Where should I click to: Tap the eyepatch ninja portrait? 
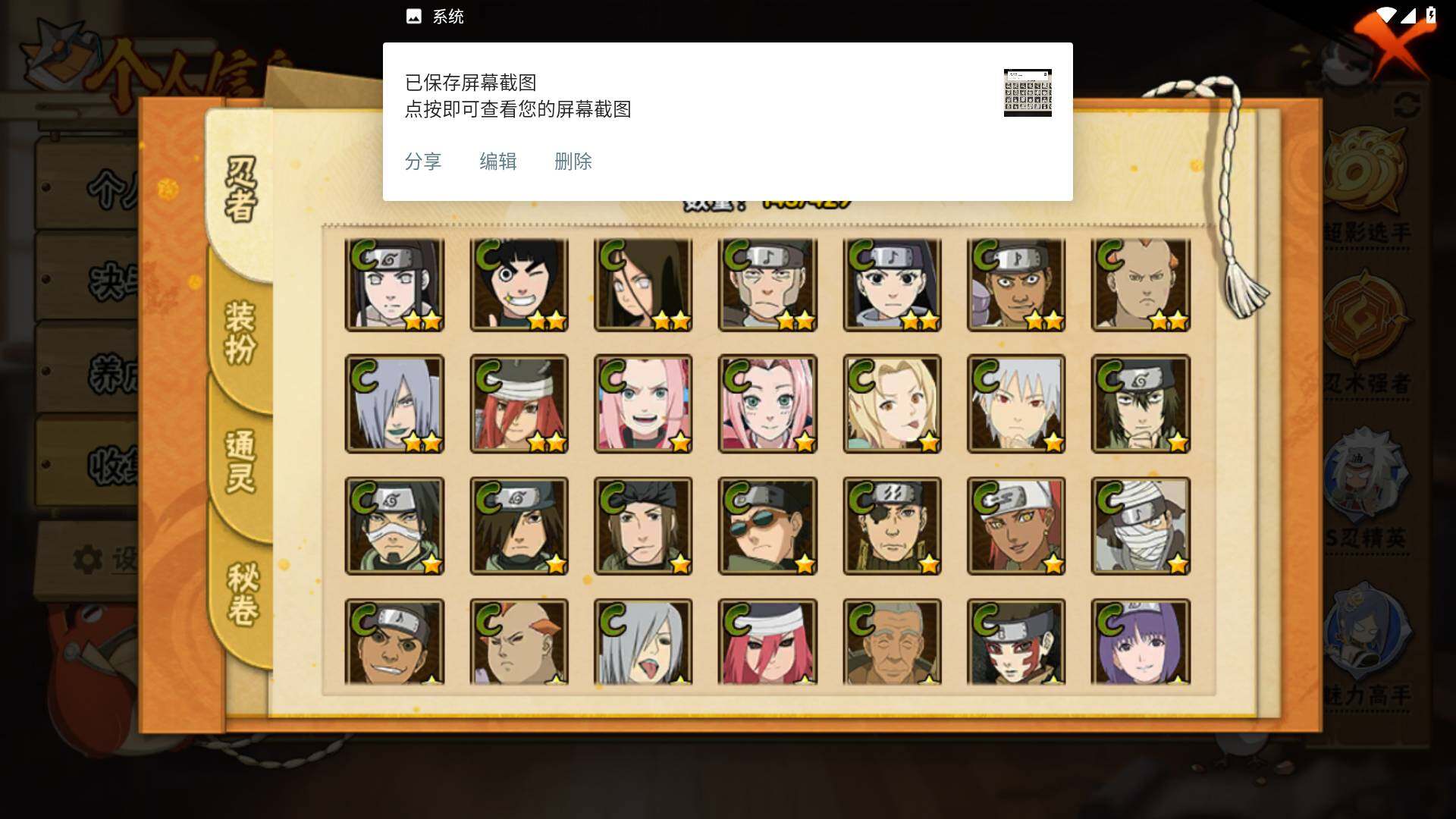(x=892, y=526)
